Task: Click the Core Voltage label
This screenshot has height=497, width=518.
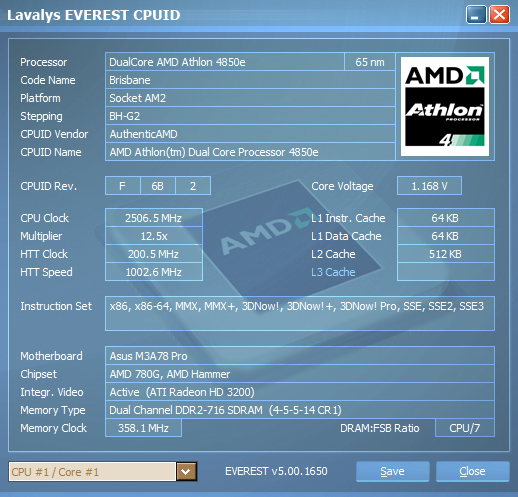Action: [x=342, y=186]
